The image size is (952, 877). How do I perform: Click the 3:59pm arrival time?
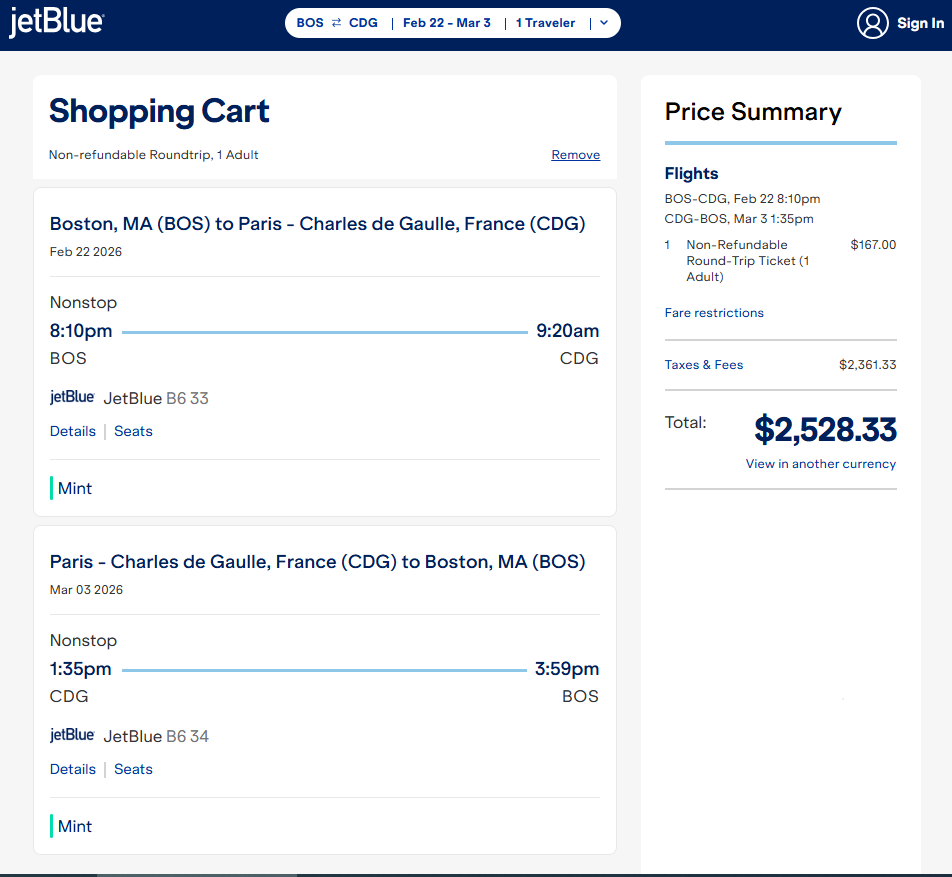pos(566,669)
